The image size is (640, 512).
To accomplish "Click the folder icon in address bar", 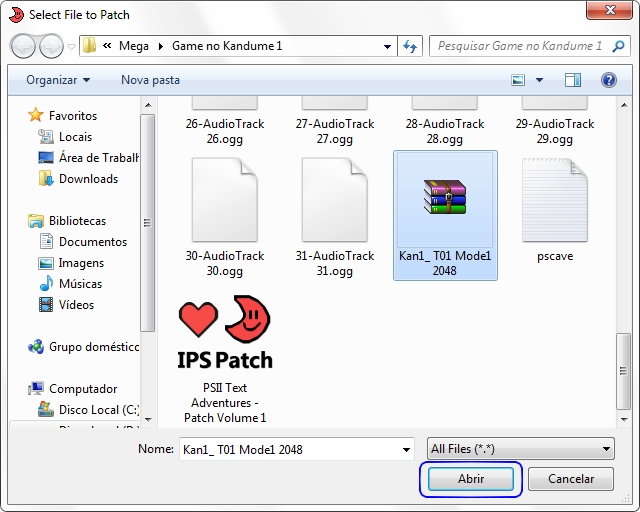I will [x=89, y=46].
